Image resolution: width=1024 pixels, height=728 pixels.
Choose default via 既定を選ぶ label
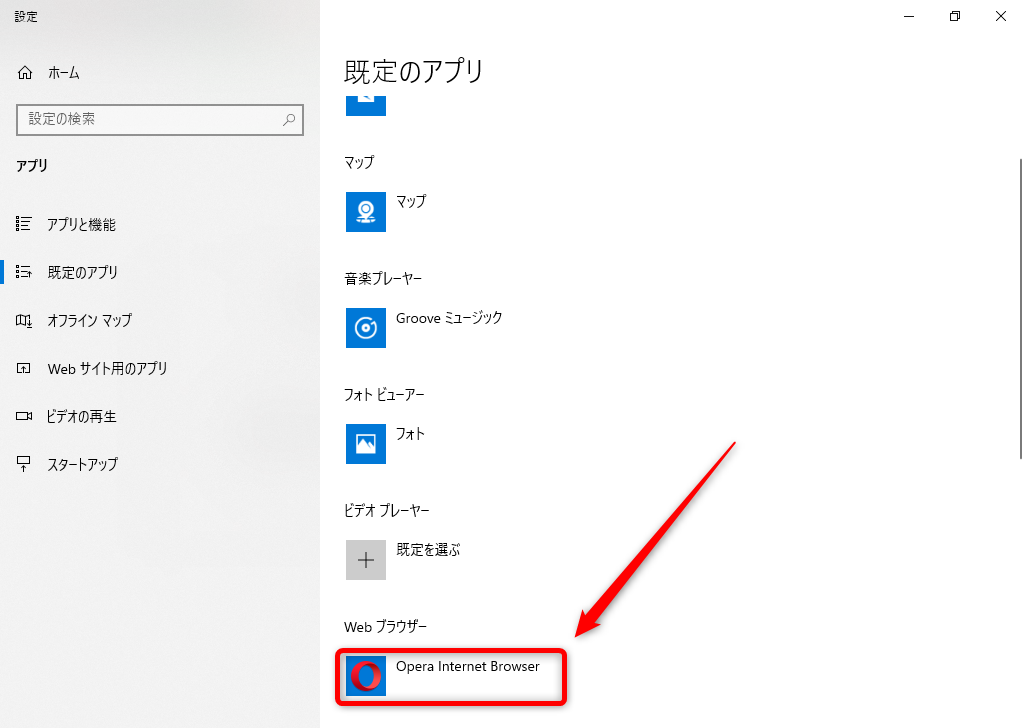428,550
